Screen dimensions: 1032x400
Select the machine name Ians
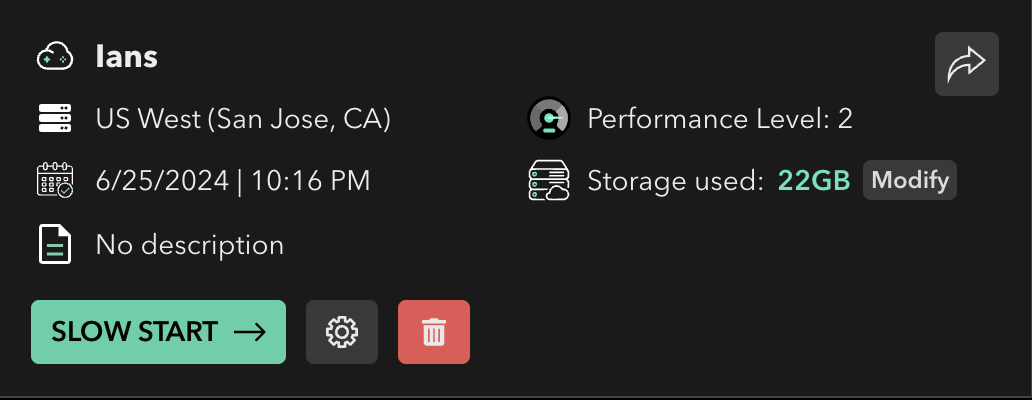[x=126, y=57]
